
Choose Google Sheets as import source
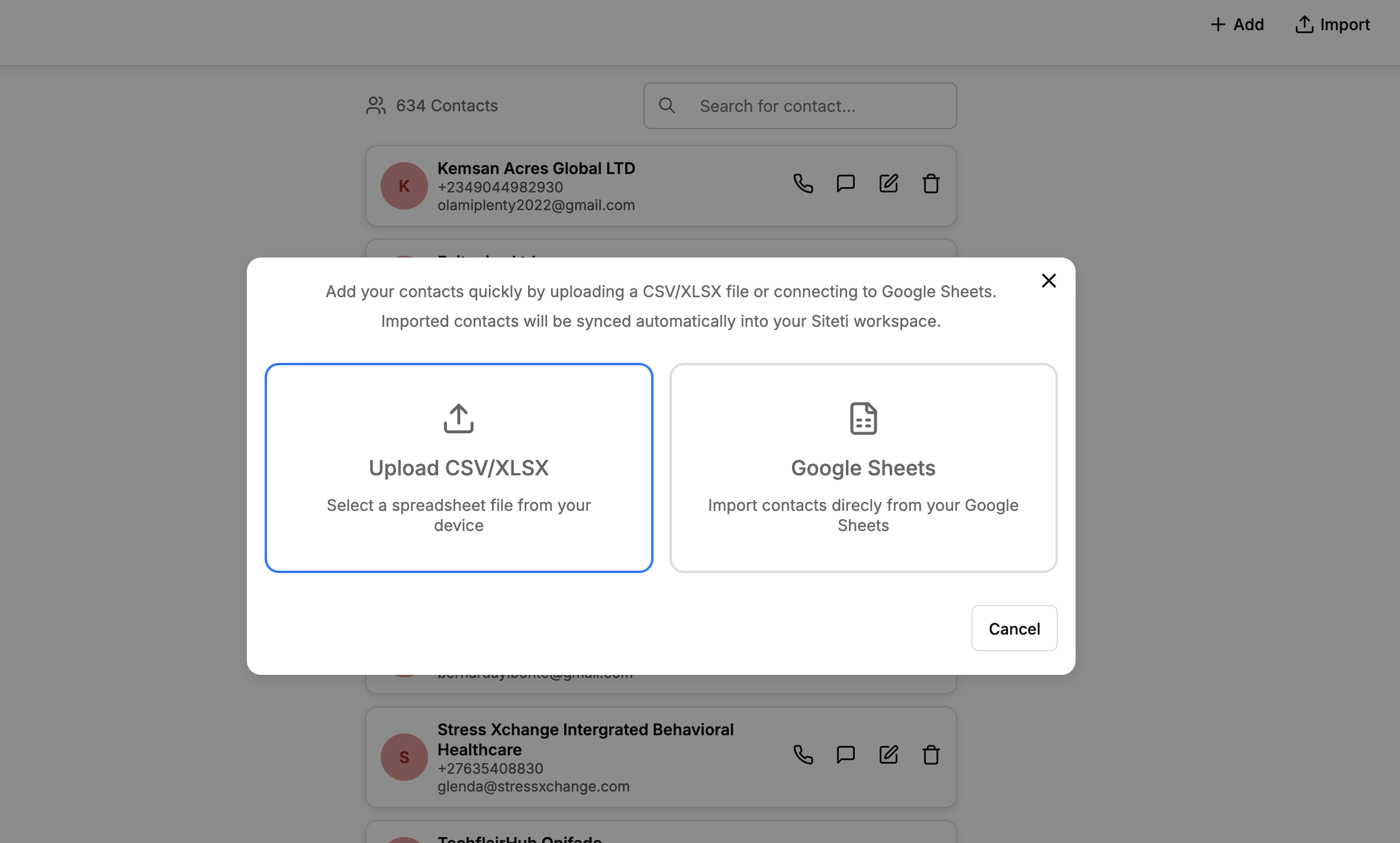coord(863,468)
